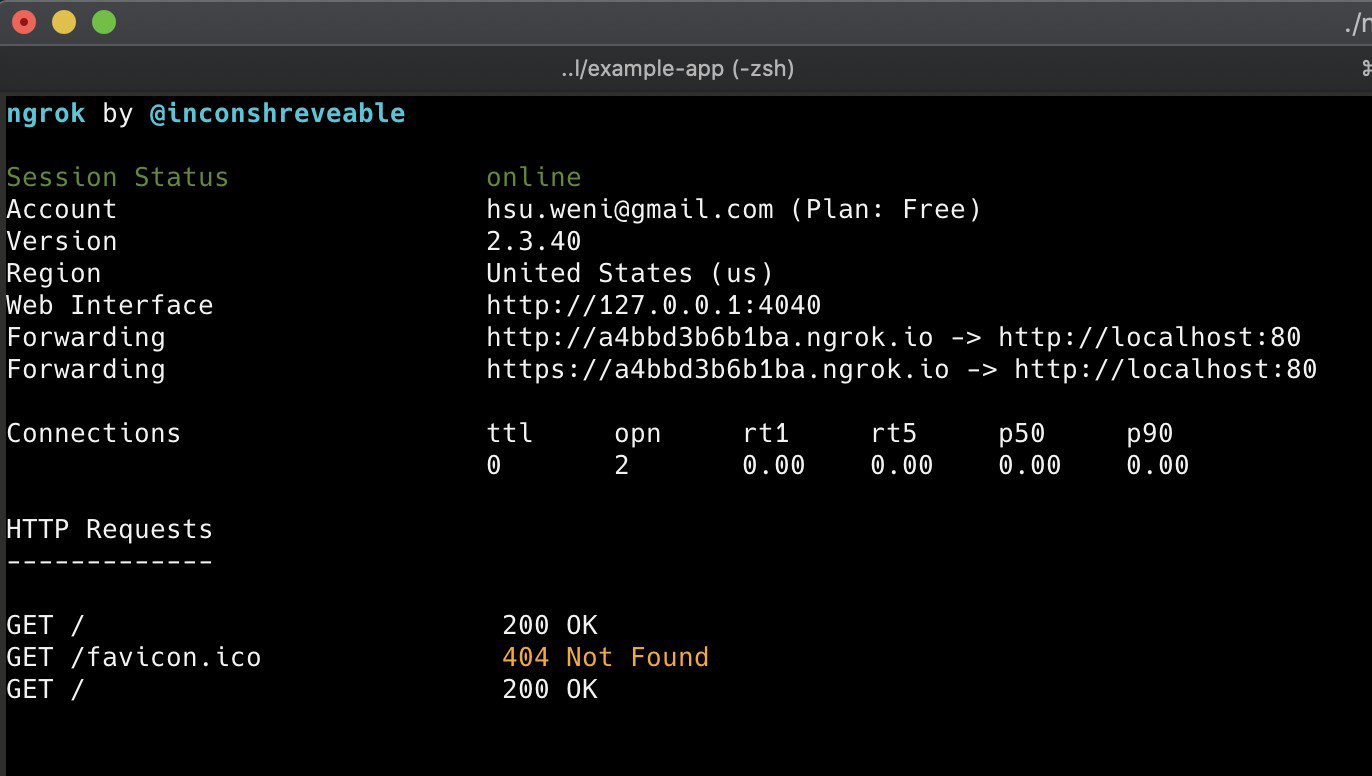
Task: Click the 'United States (us)' region value
Action: (x=630, y=273)
